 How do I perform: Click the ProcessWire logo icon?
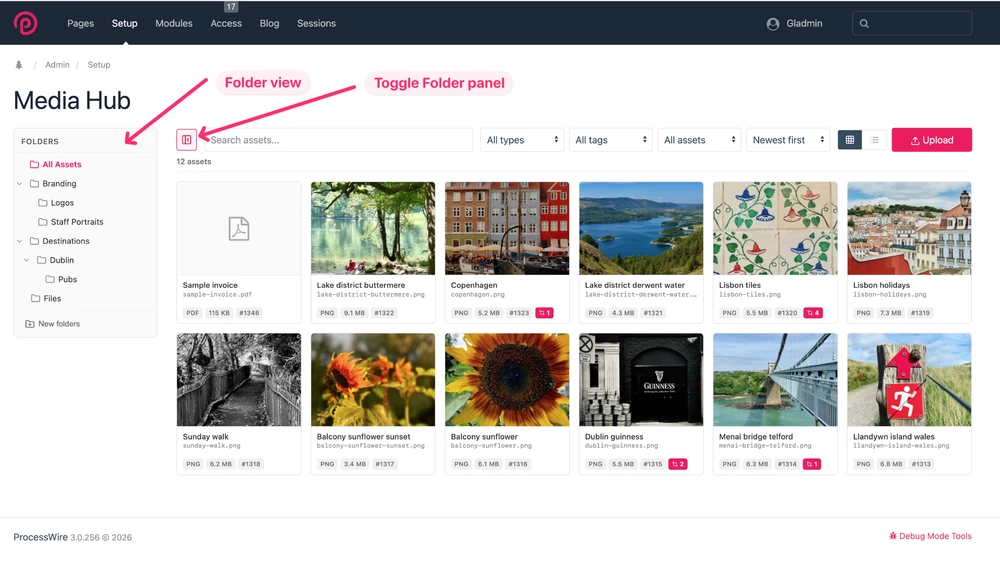click(25, 23)
